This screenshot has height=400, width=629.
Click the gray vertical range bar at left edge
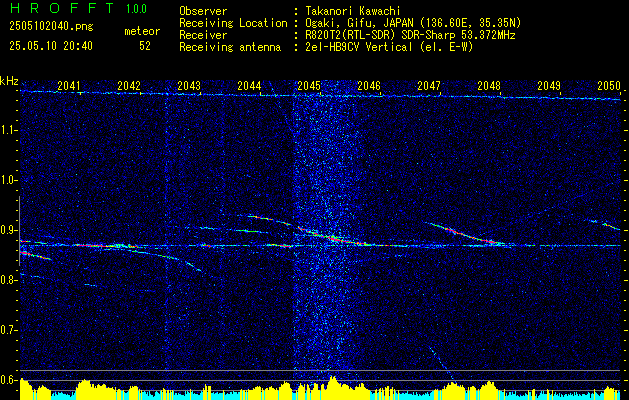pyautogui.click(x=19, y=231)
